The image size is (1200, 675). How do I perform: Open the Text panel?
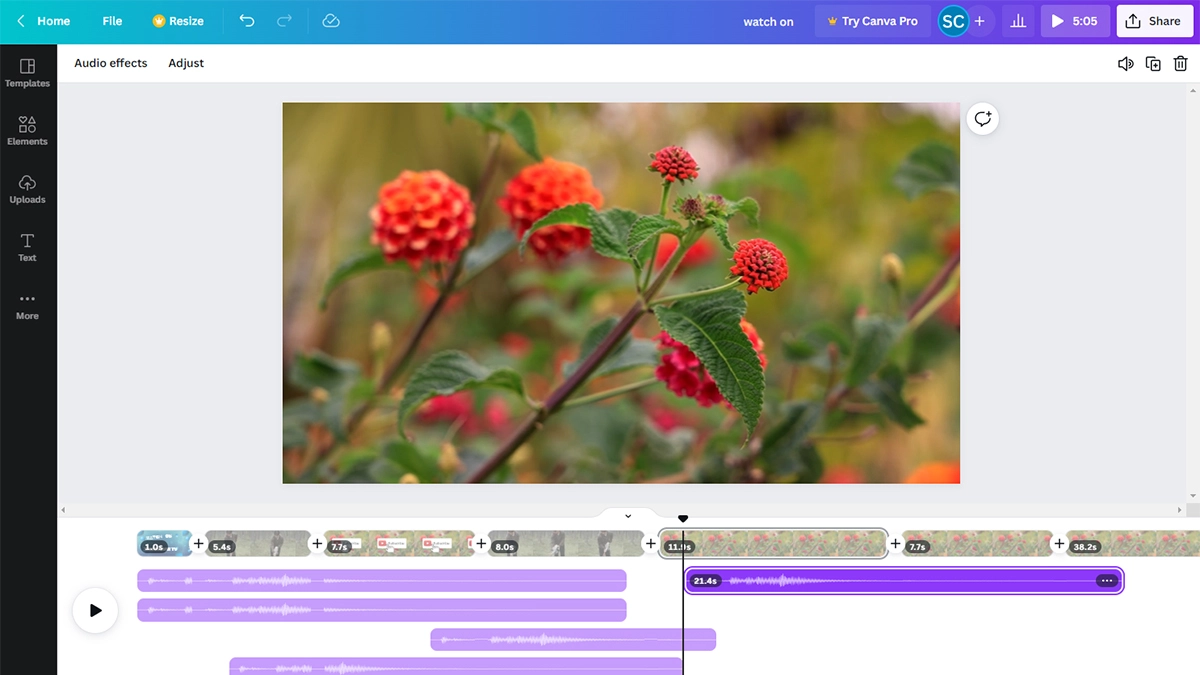tap(27, 245)
